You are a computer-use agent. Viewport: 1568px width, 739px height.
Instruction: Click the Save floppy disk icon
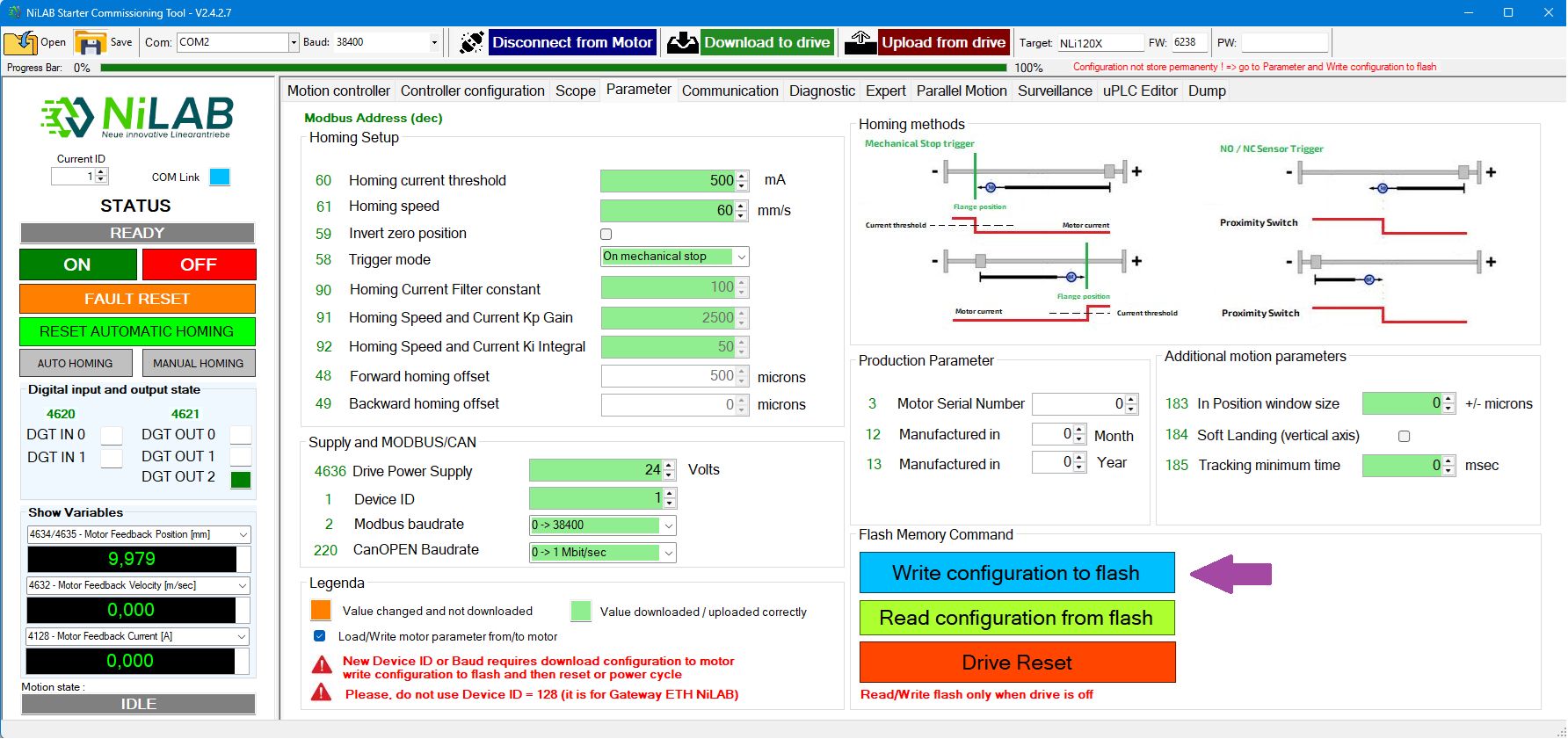(90, 42)
